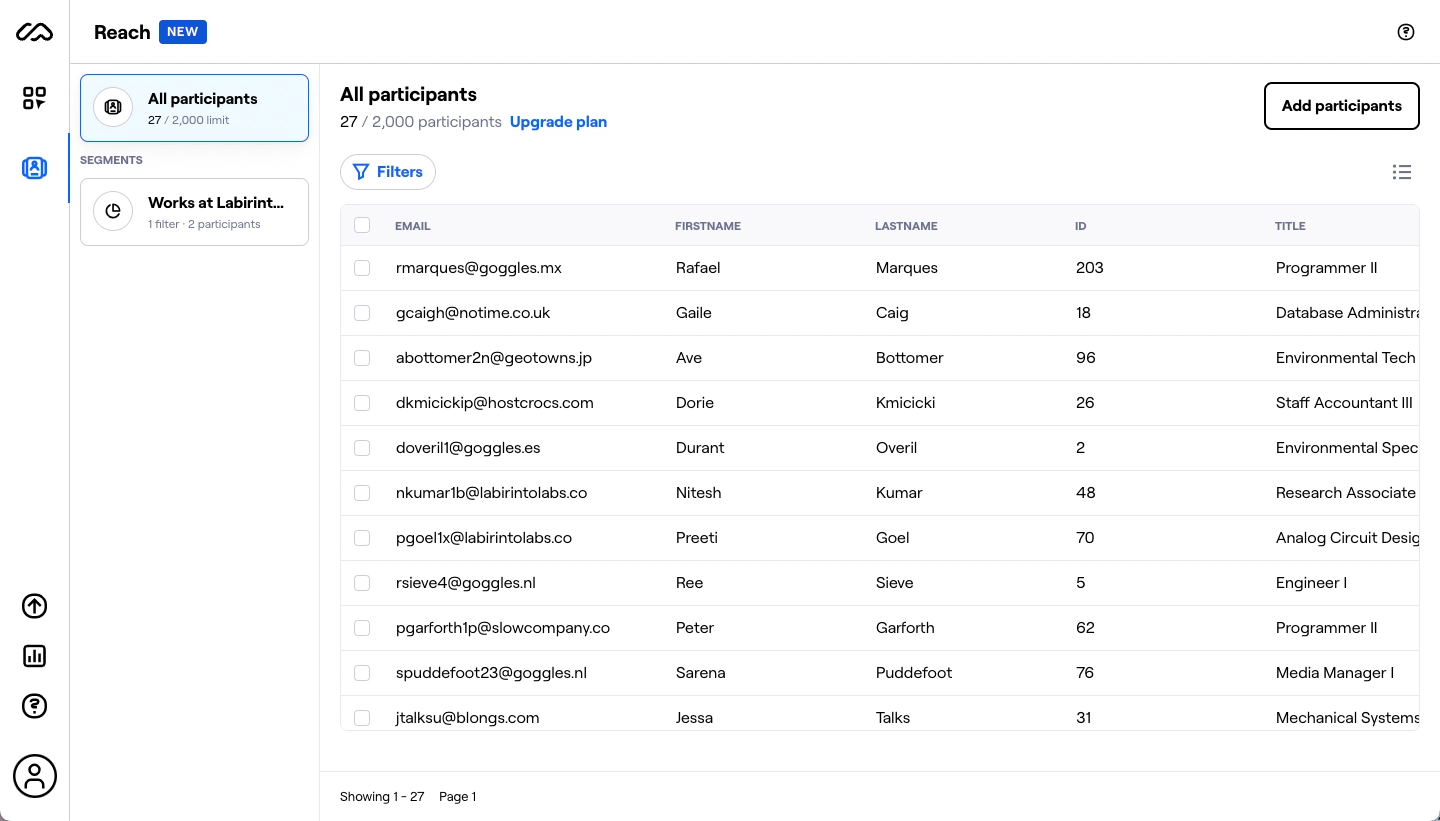Click the Add participants button
The height and width of the screenshot is (821, 1440).
(1341, 106)
